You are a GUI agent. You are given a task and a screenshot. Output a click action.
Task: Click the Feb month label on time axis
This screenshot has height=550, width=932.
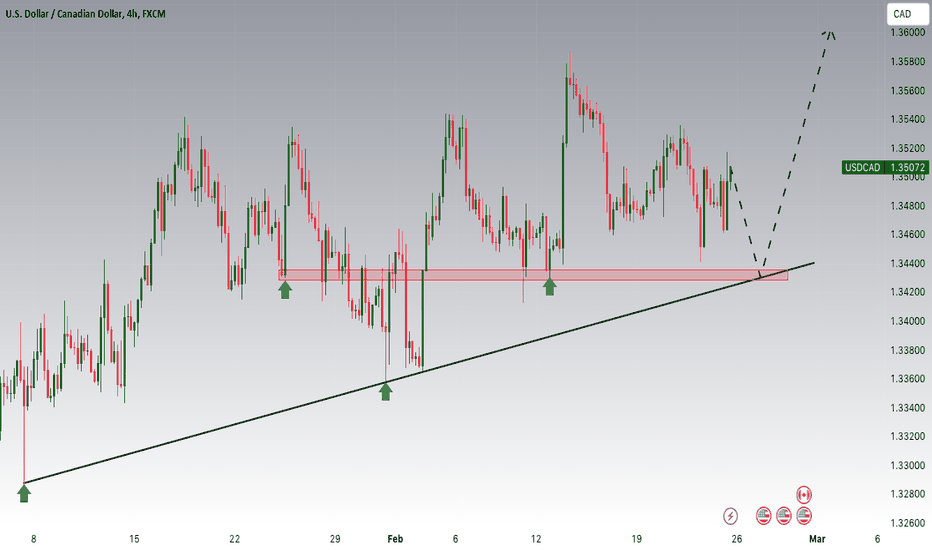[x=395, y=539]
